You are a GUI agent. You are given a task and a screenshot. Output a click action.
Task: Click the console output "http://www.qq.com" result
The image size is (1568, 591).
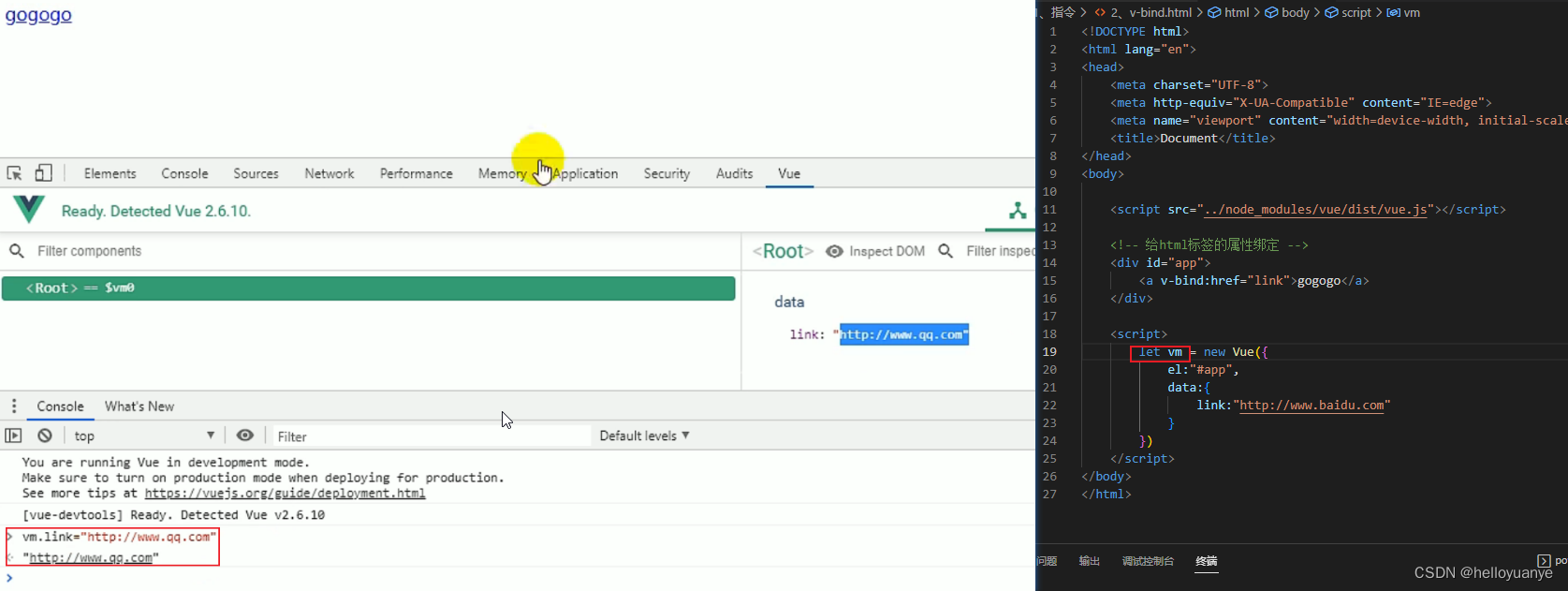91,557
